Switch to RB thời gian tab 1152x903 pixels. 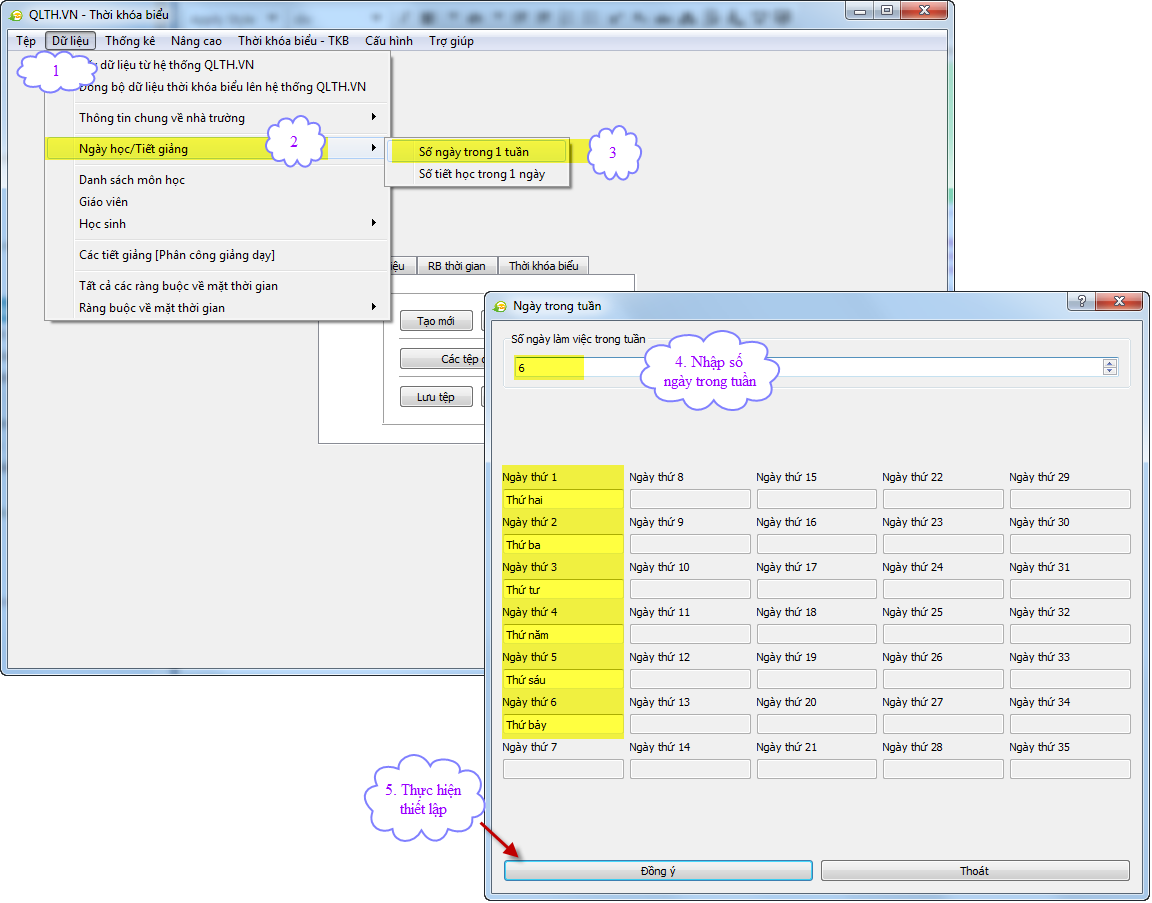point(457,266)
